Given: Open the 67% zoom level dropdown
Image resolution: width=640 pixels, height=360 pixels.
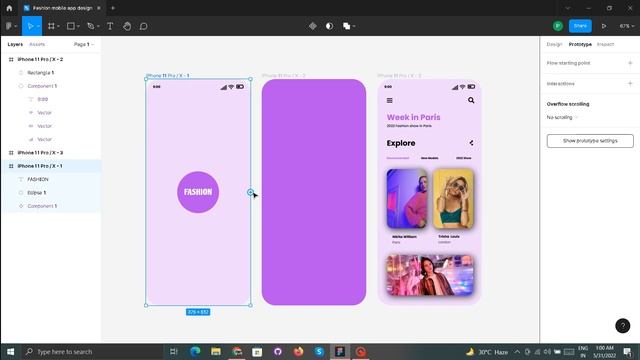Looking at the screenshot, I should 627,26.
